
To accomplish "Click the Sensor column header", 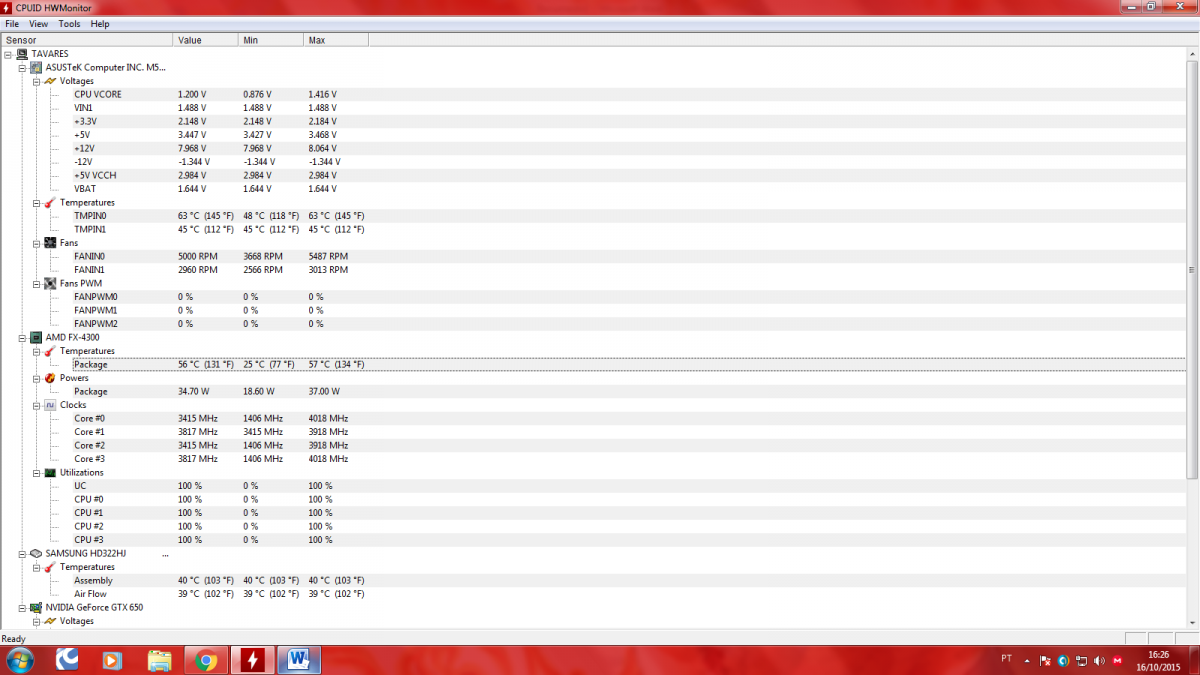I will click(87, 40).
